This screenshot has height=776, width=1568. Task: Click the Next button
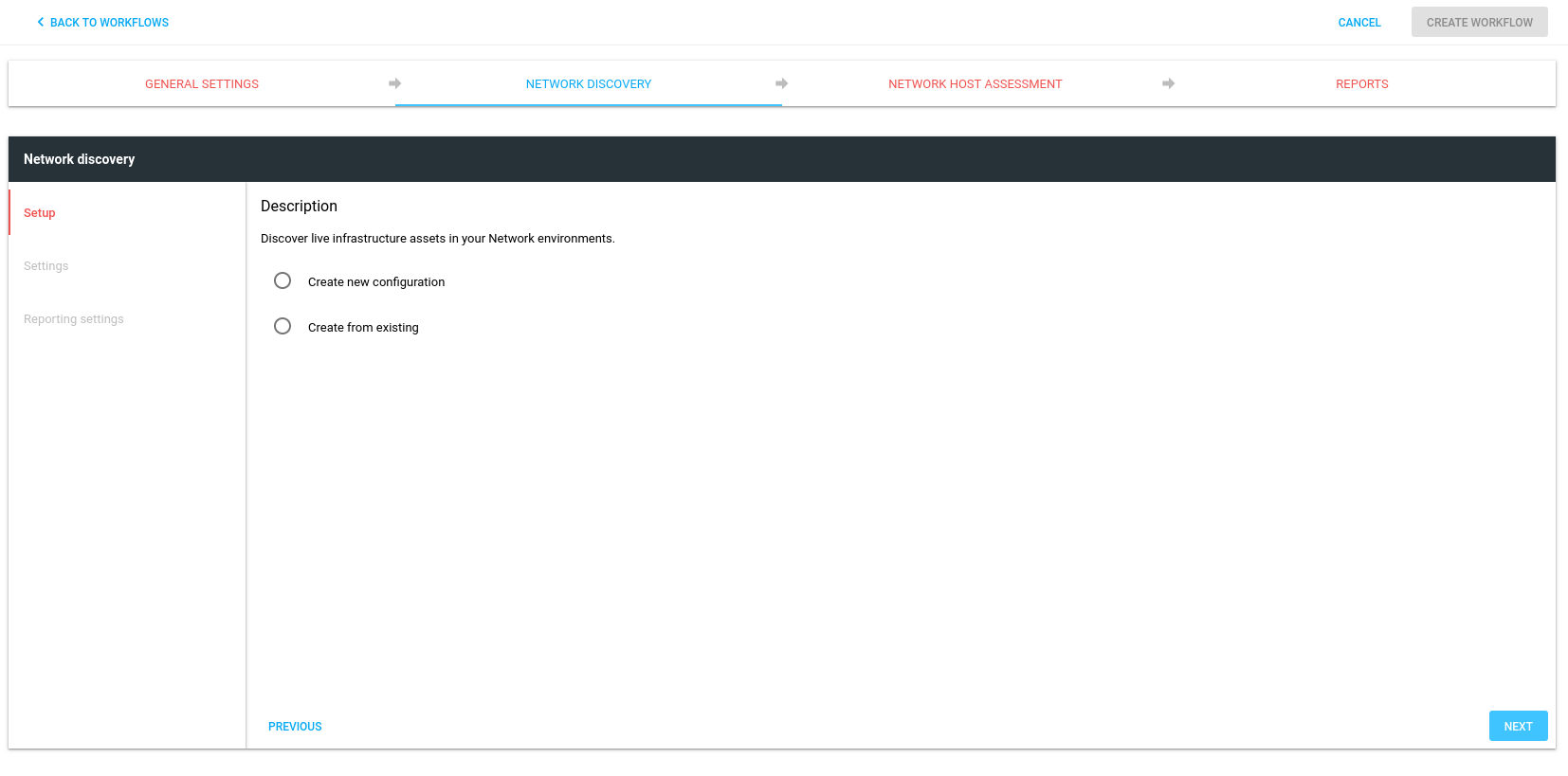tap(1517, 726)
